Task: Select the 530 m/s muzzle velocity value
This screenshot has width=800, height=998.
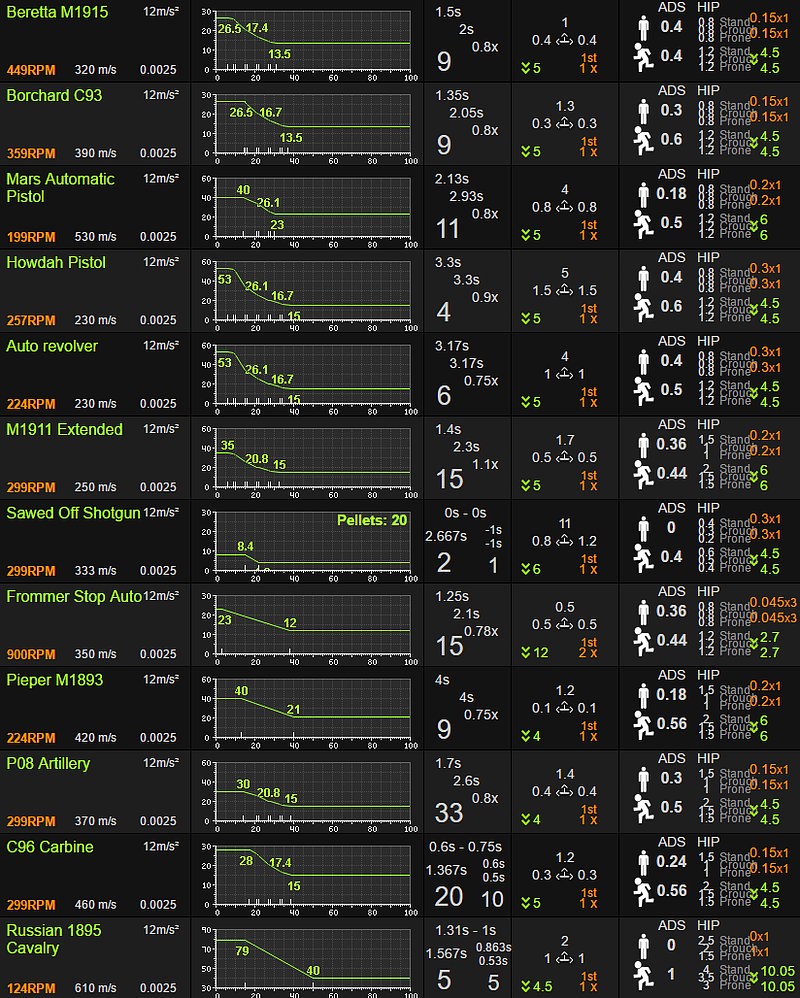Action: point(95,237)
